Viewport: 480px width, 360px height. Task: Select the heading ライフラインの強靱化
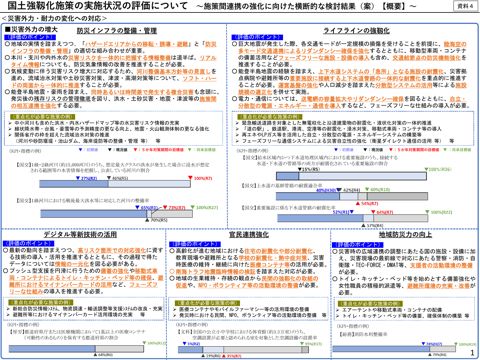[x=356, y=31]
